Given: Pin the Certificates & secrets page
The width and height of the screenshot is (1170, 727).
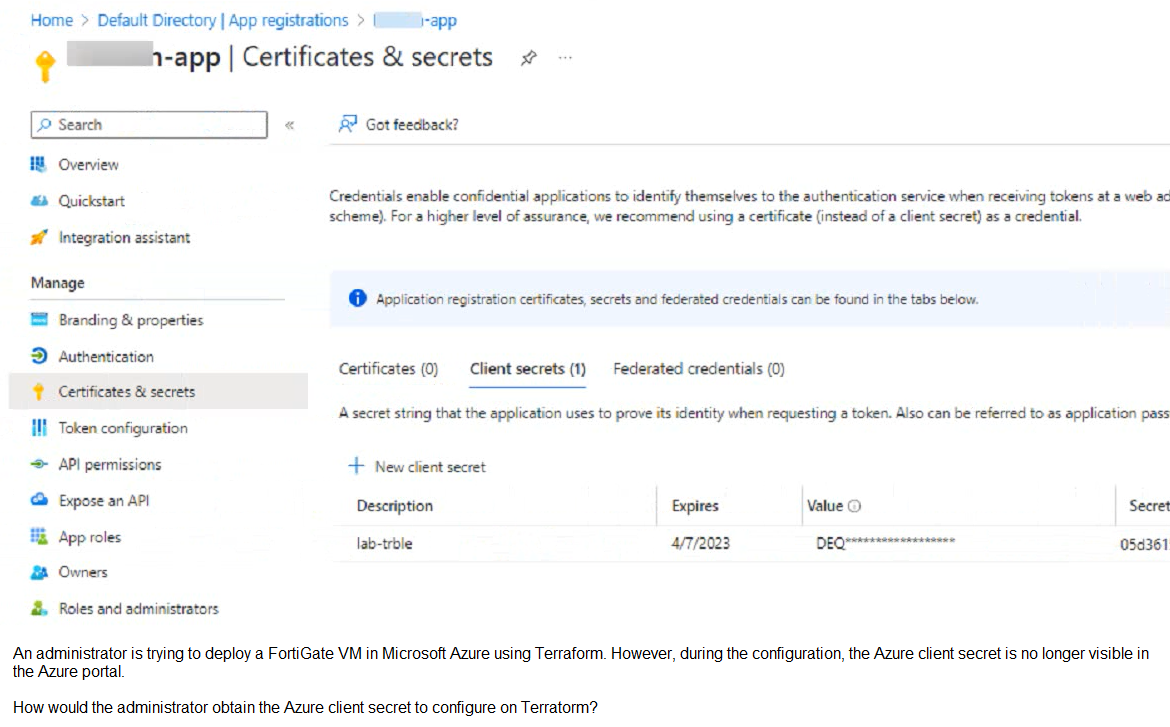Looking at the screenshot, I should click(x=529, y=57).
